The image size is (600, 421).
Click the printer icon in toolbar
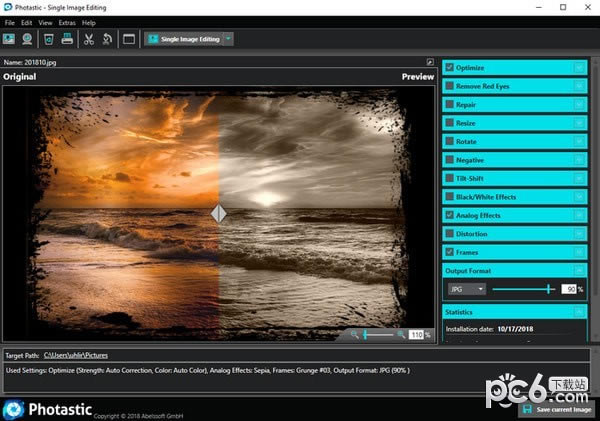click(67, 39)
